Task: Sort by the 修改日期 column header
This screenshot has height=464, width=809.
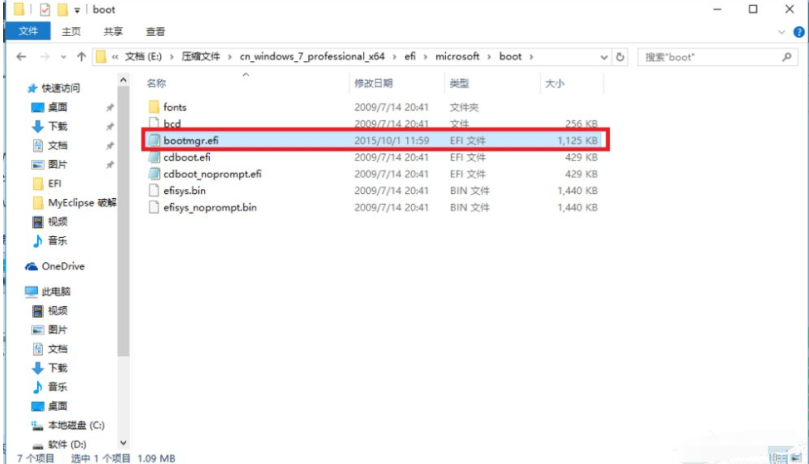Action: tap(374, 83)
